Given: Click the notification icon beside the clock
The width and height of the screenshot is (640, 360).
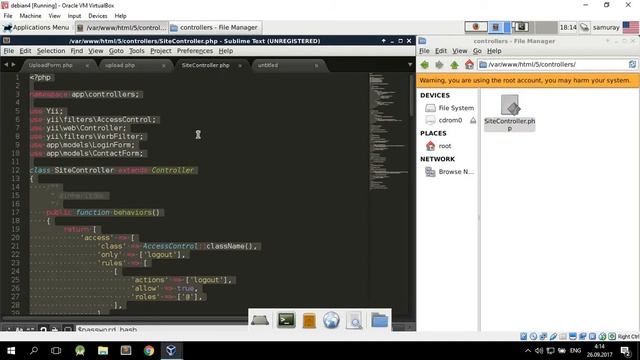Looking at the screenshot, I should click(584, 27).
